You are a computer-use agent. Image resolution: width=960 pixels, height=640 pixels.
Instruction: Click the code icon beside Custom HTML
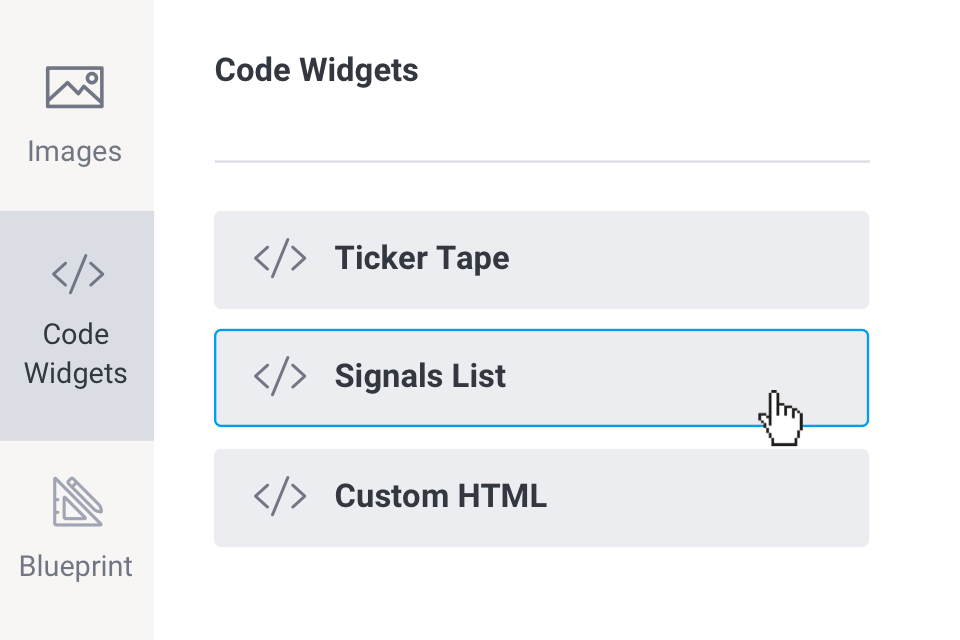(280, 496)
